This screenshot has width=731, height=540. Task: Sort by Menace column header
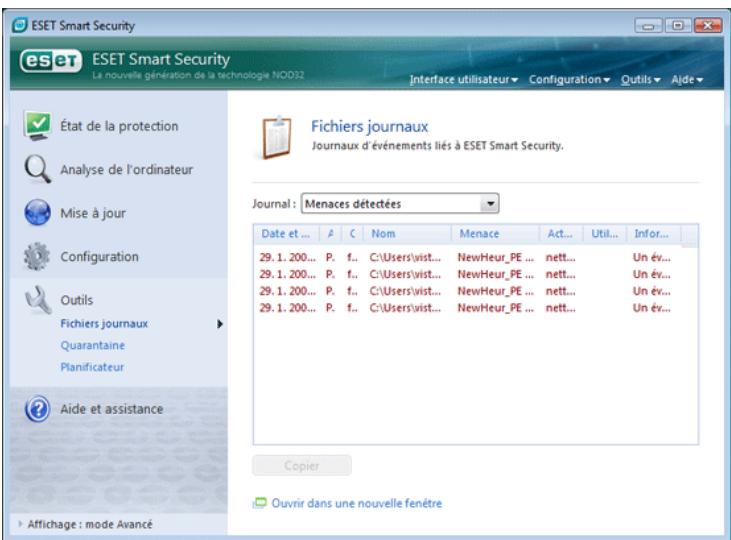(x=495, y=234)
